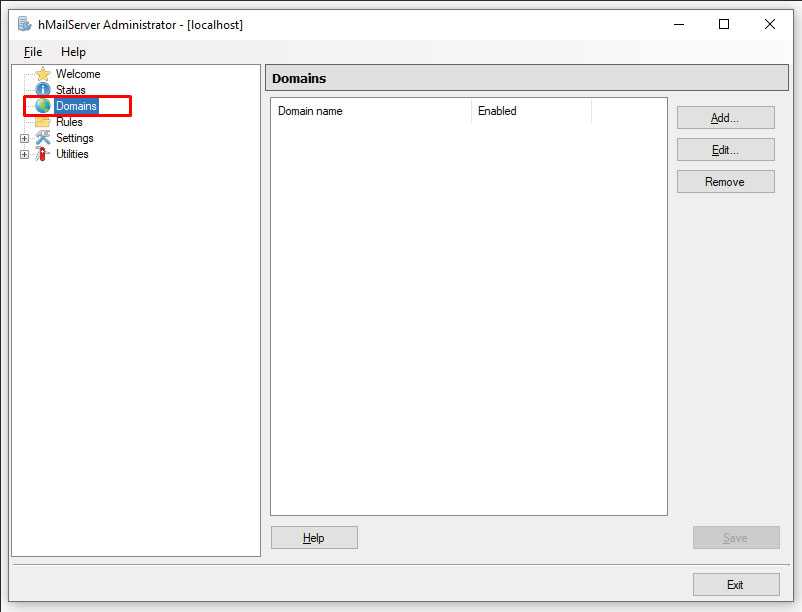This screenshot has height=612, width=802.
Task: Expand the Utilities tree node
Action: 25,154
